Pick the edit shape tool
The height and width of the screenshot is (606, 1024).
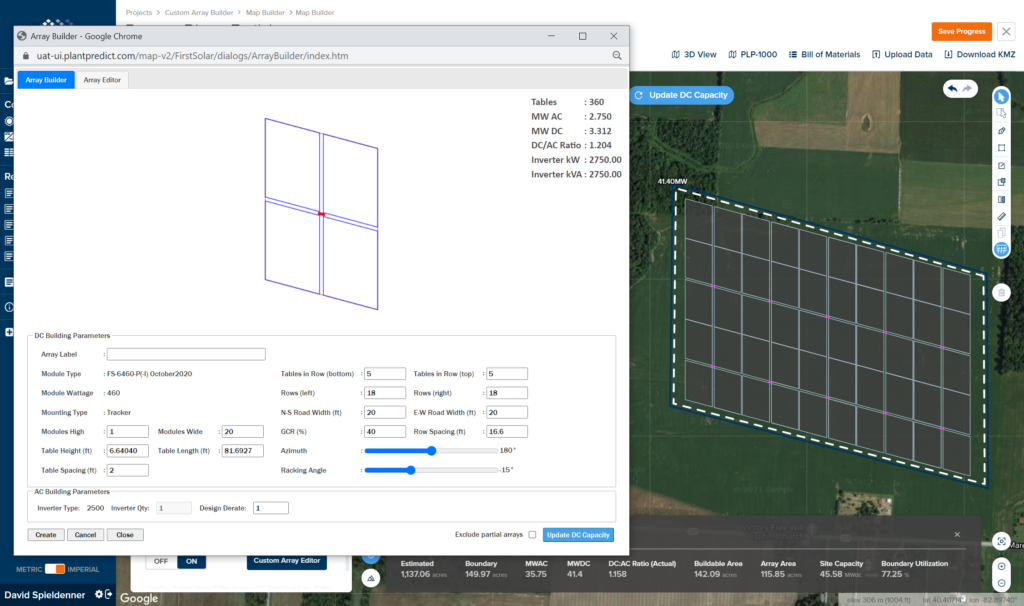click(x=1001, y=165)
